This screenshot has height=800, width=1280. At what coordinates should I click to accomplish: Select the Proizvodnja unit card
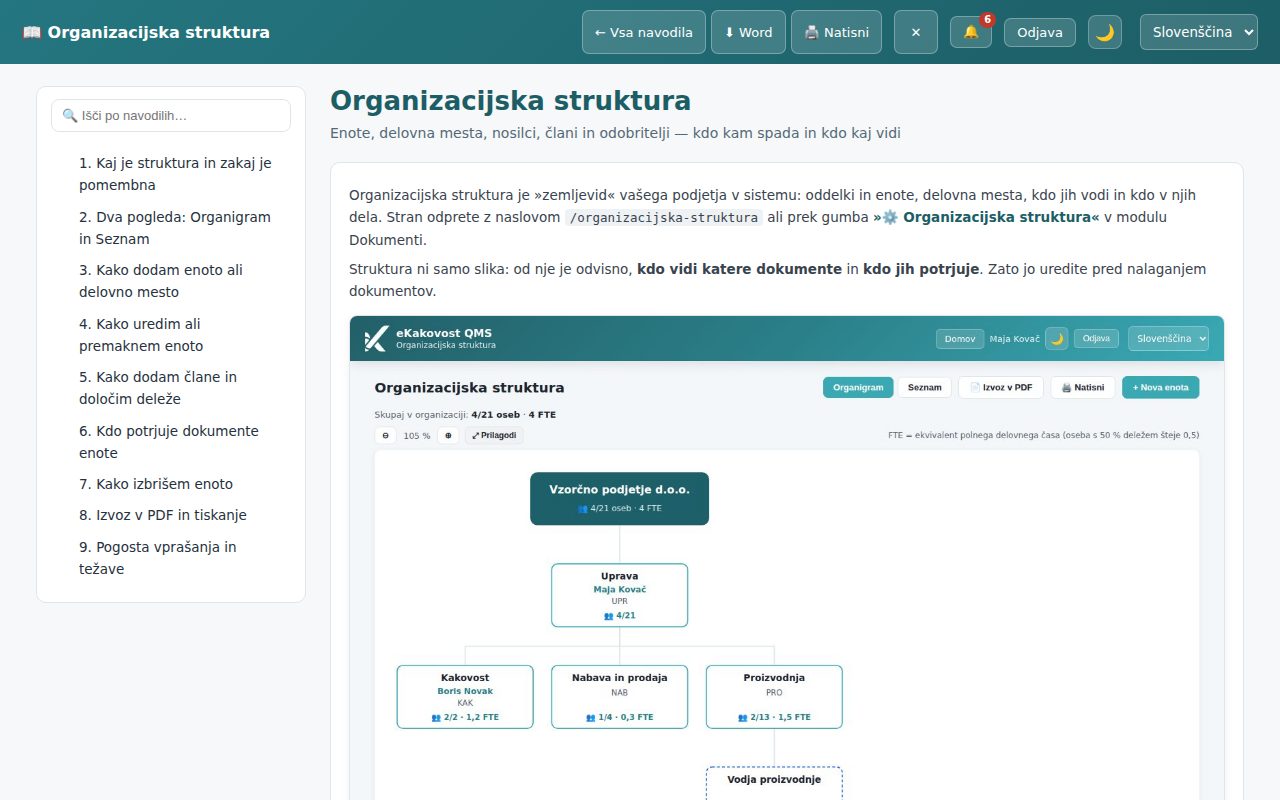(774, 697)
